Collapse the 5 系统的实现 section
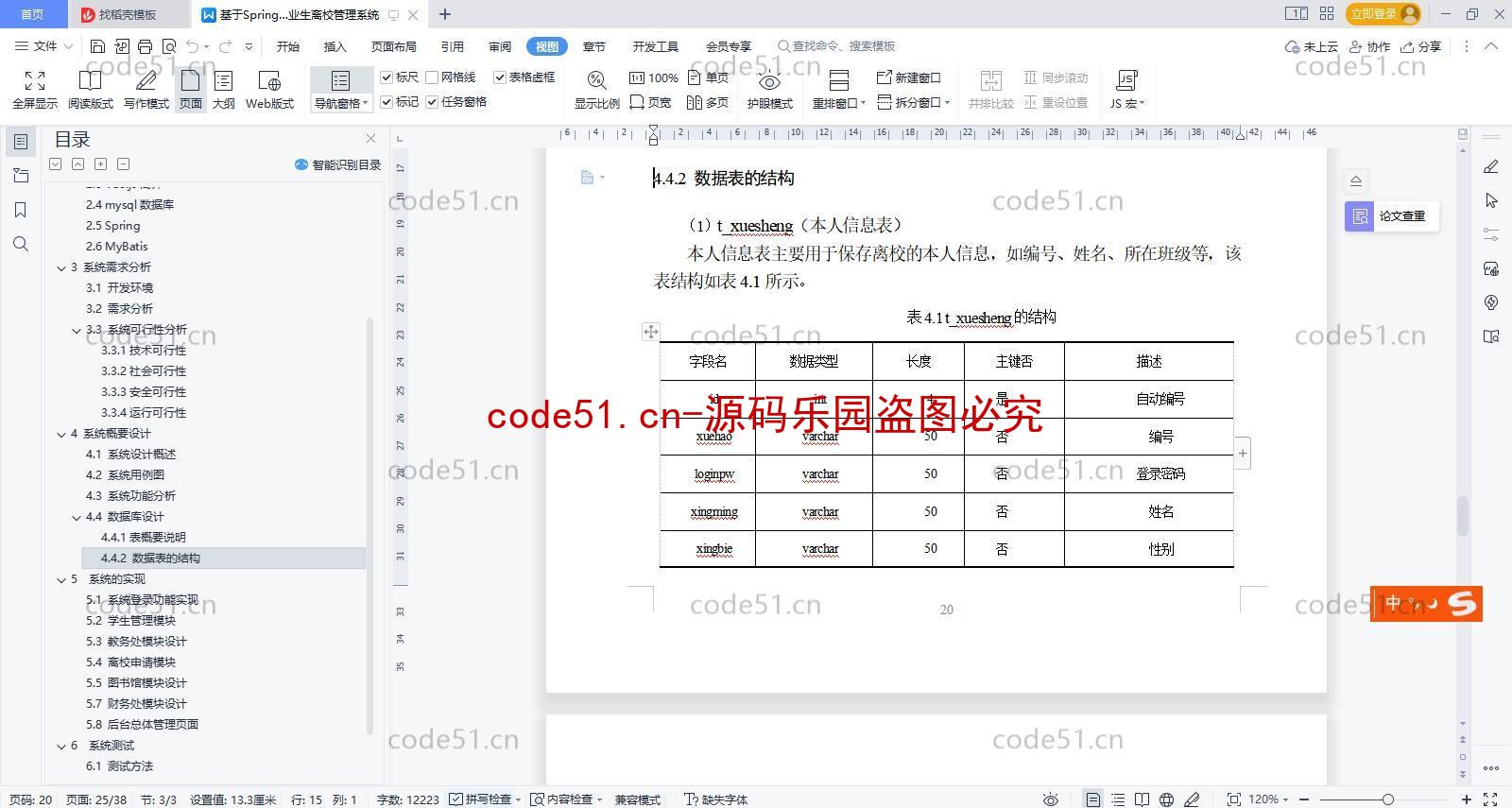Screen dimensions: 1512x808 tap(61, 579)
